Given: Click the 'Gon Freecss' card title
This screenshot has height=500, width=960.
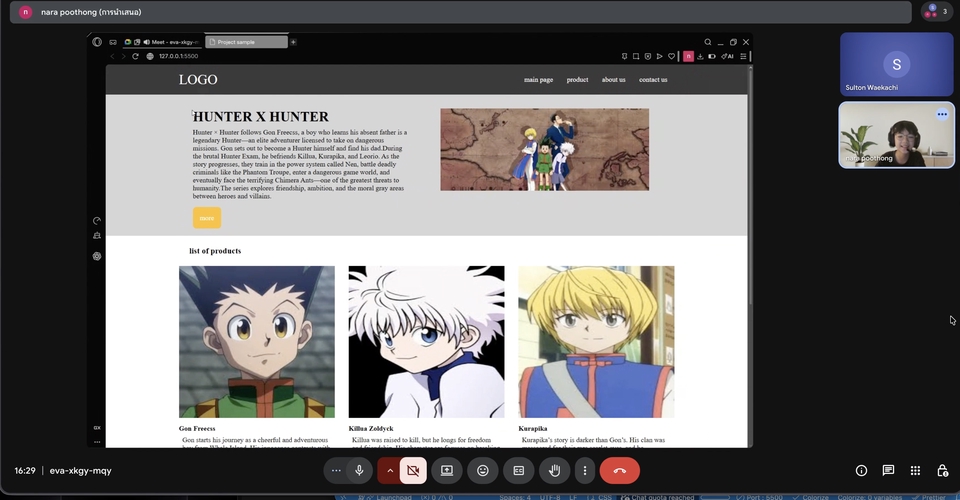Looking at the screenshot, I should pyautogui.click(x=197, y=428).
